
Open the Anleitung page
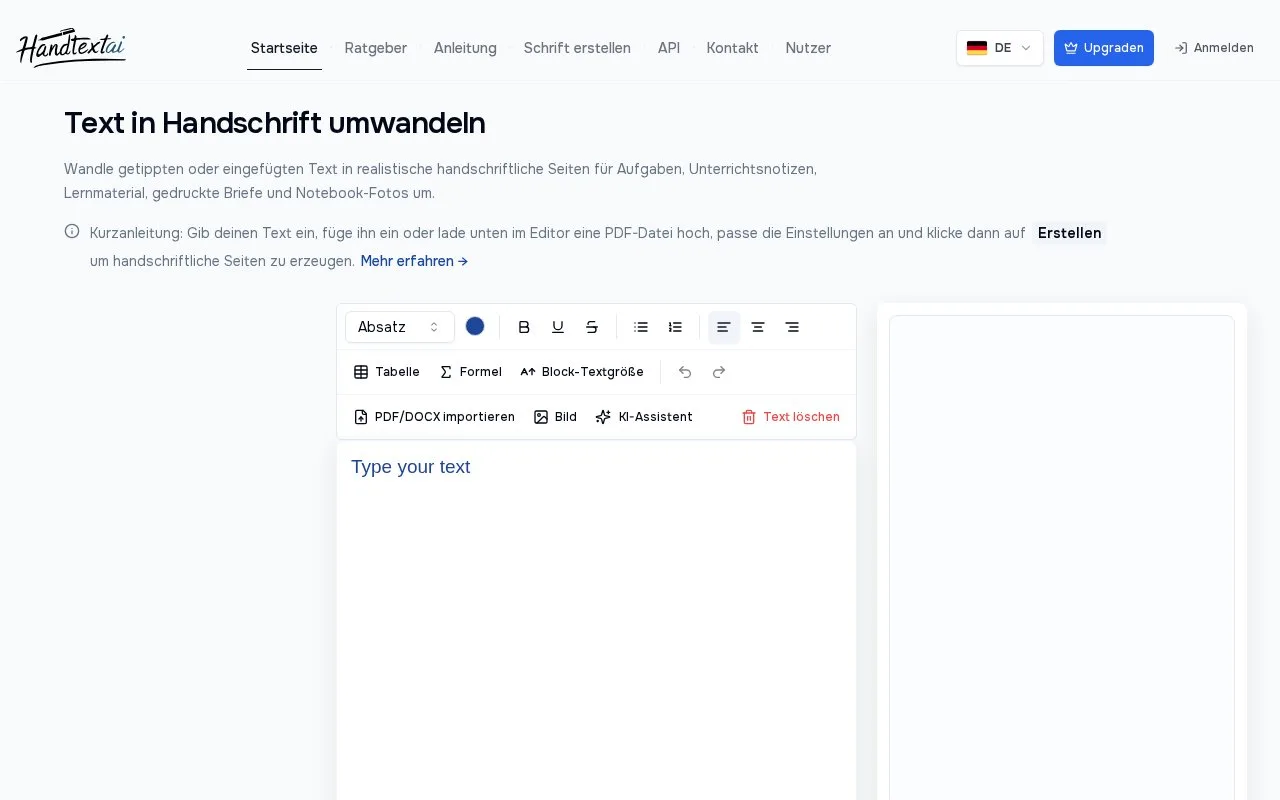point(465,48)
